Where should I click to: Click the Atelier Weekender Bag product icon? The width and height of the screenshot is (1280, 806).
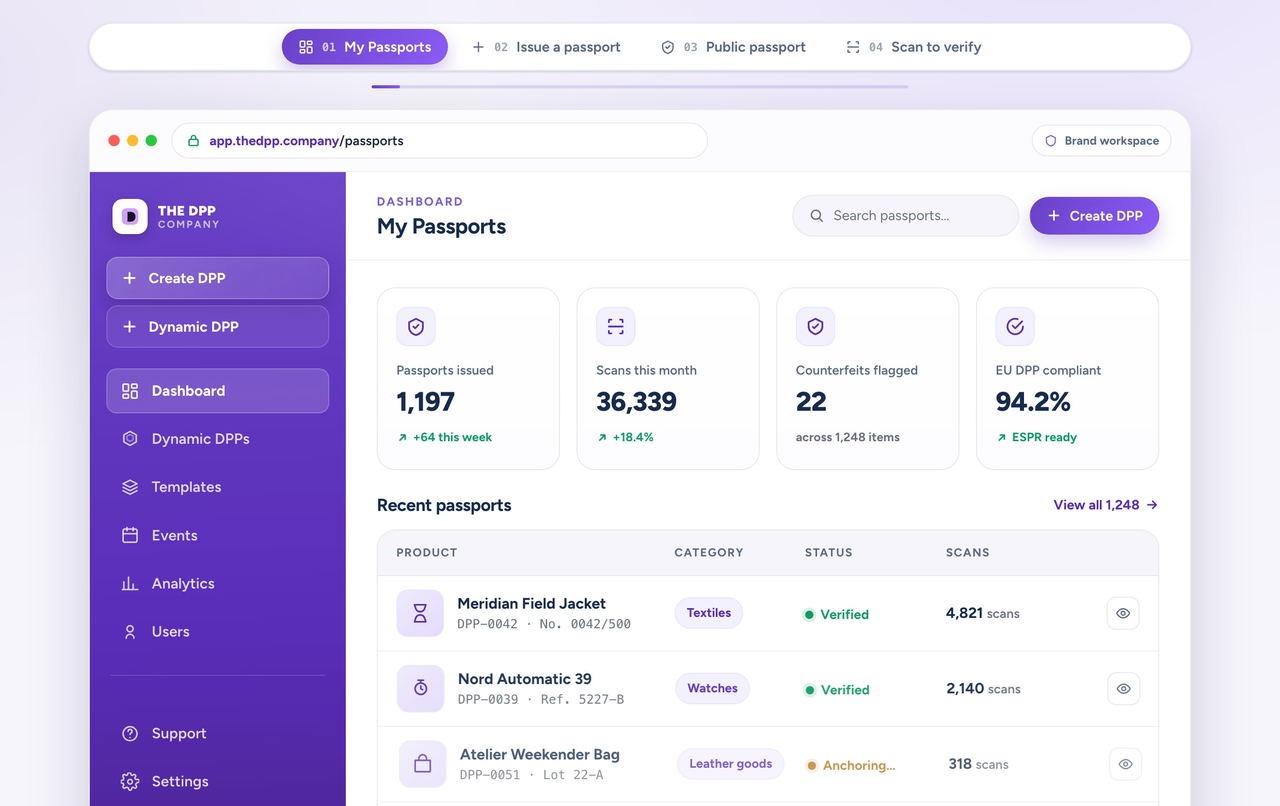pyautogui.click(x=422, y=764)
